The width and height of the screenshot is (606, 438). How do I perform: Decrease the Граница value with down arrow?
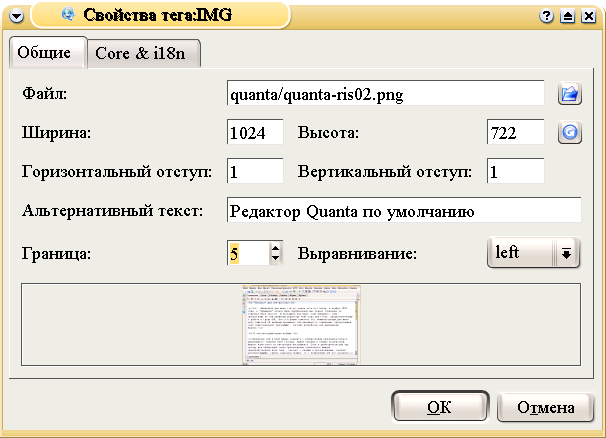276,259
